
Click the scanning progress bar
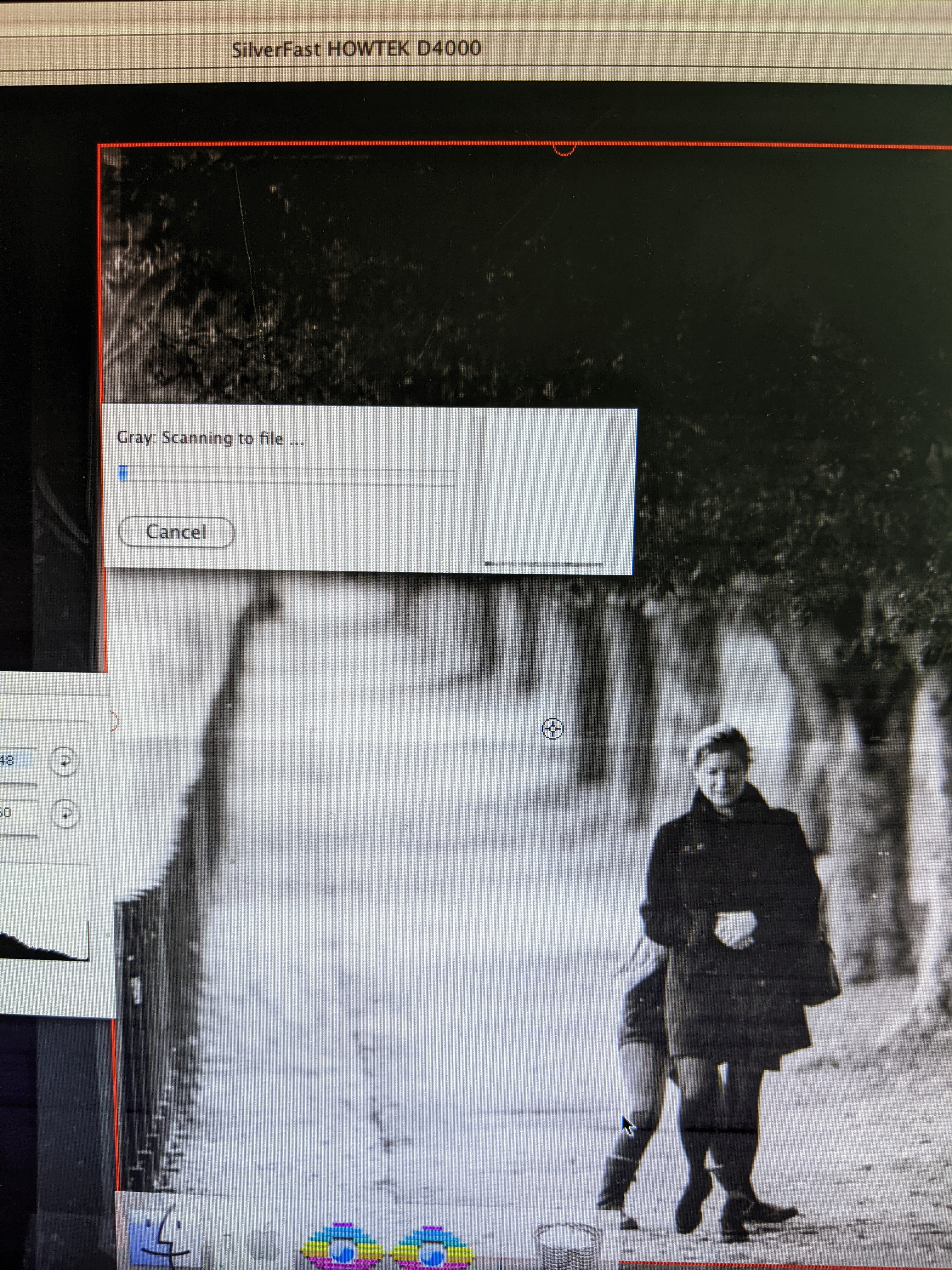287,475
